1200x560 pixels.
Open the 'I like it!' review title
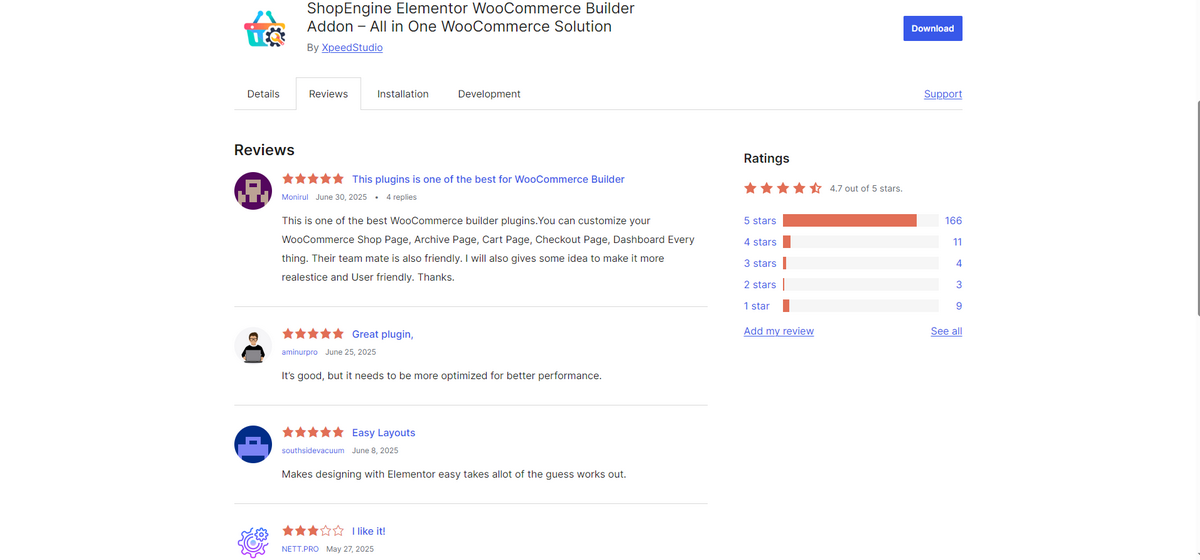point(368,531)
